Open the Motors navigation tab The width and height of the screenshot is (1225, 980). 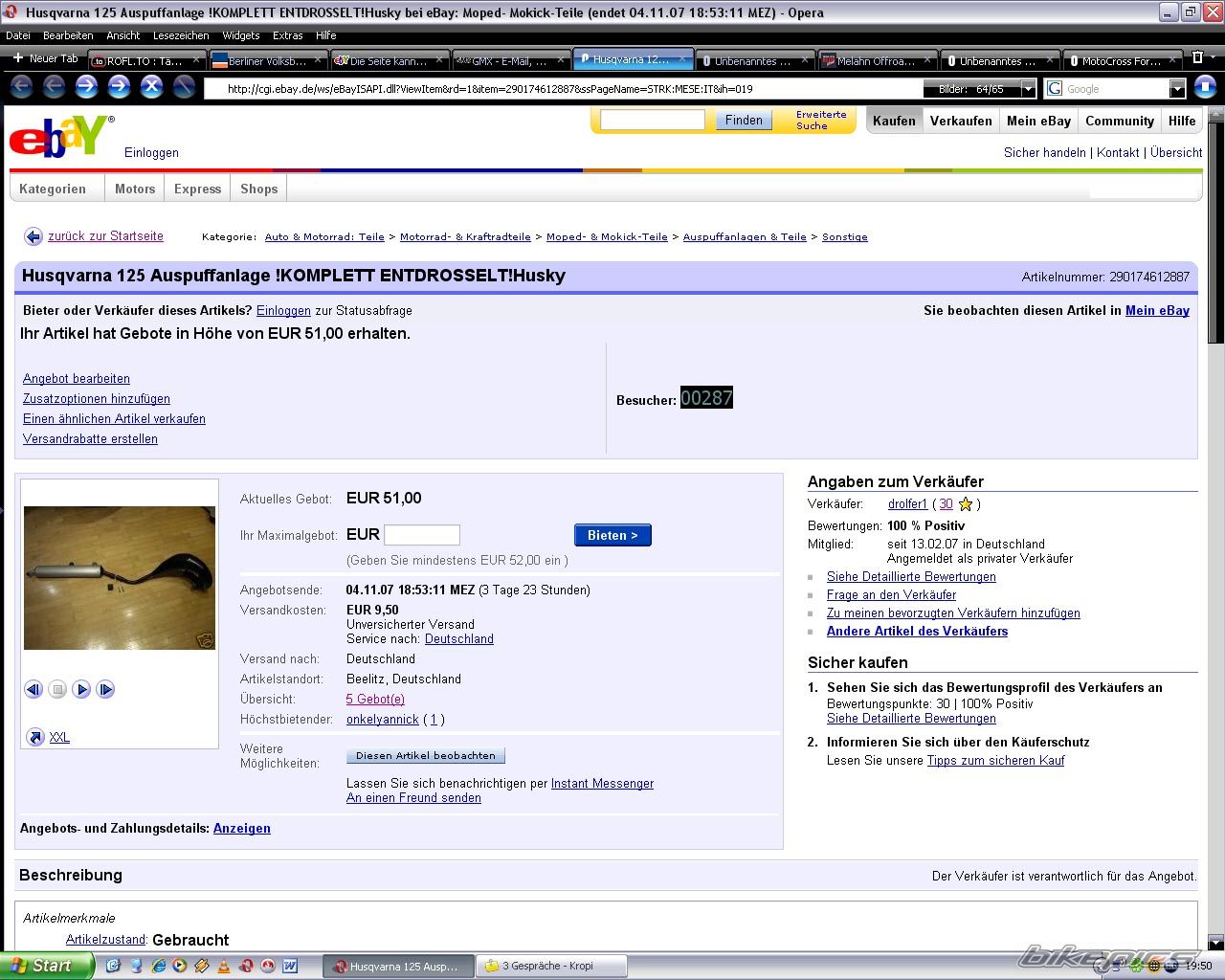coord(135,189)
